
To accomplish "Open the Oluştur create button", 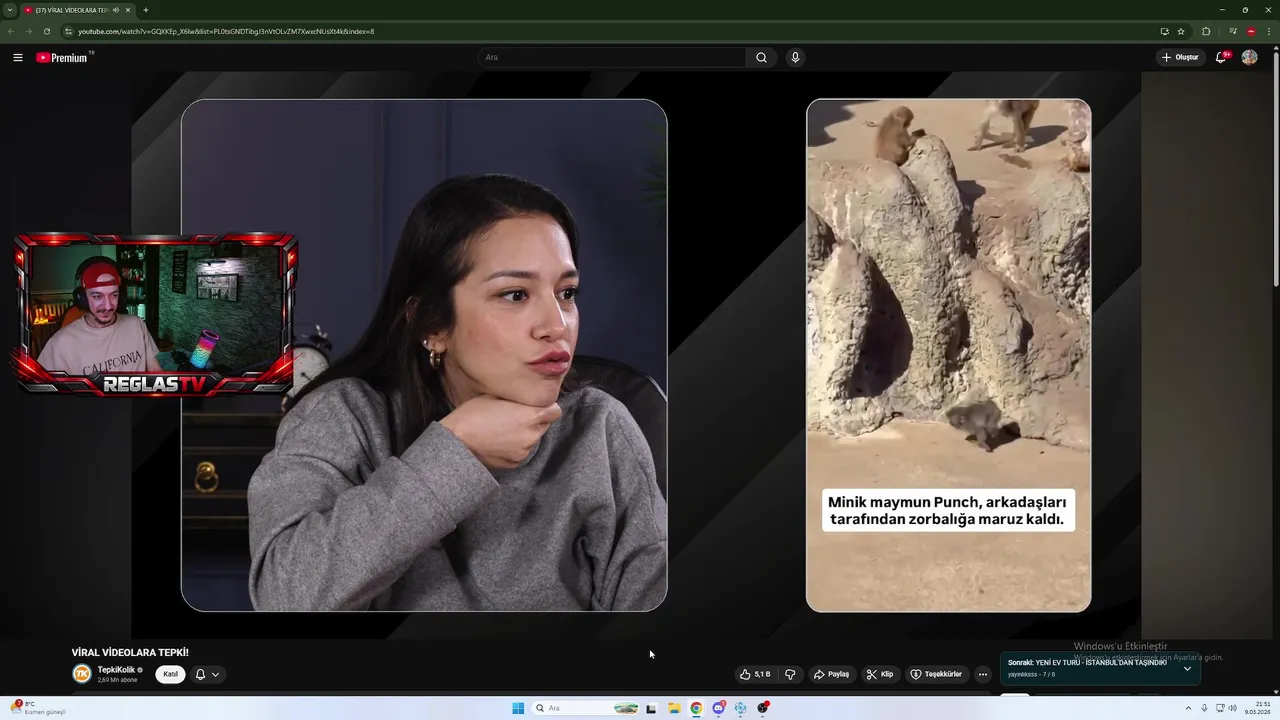I will click(x=1180, y=57).
